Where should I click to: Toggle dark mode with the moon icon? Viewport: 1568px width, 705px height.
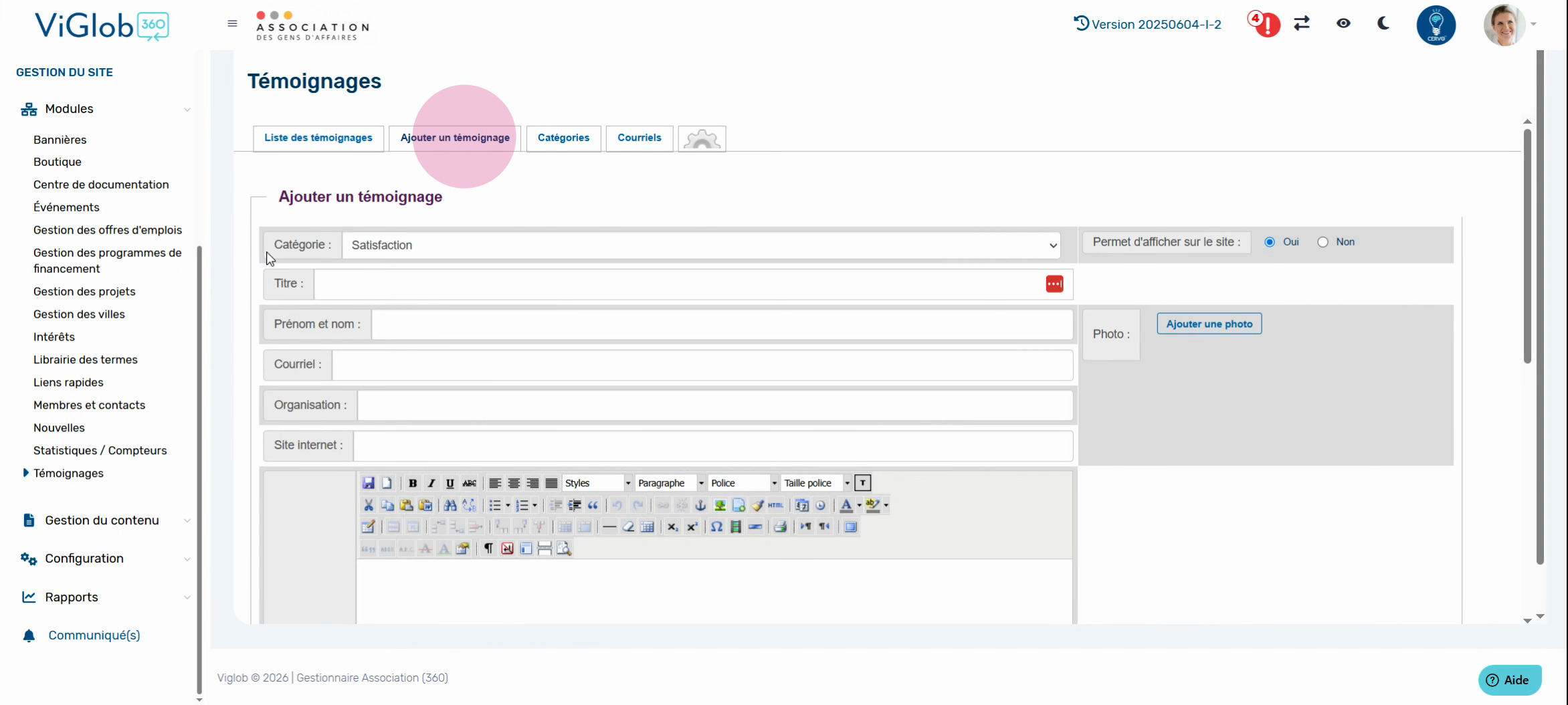point(1383,23)
